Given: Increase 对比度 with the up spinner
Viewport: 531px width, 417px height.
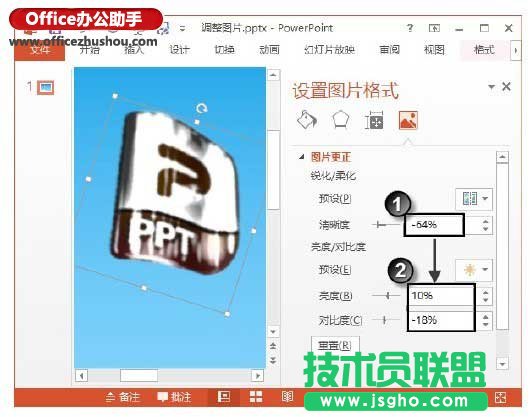Looking at the screenshot, I should (486, 316).
